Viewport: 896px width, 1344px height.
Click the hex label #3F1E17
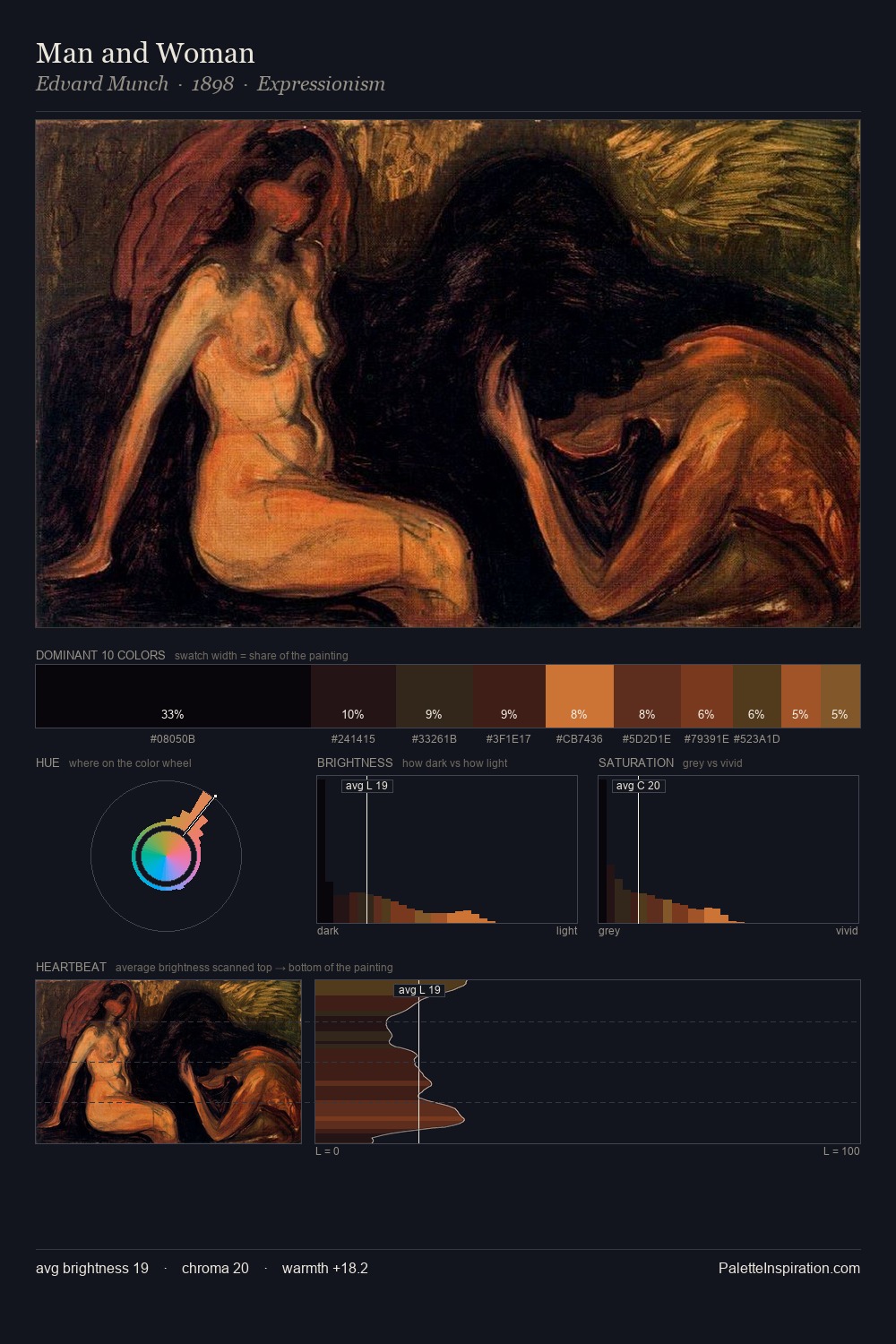tap(509, 739)
